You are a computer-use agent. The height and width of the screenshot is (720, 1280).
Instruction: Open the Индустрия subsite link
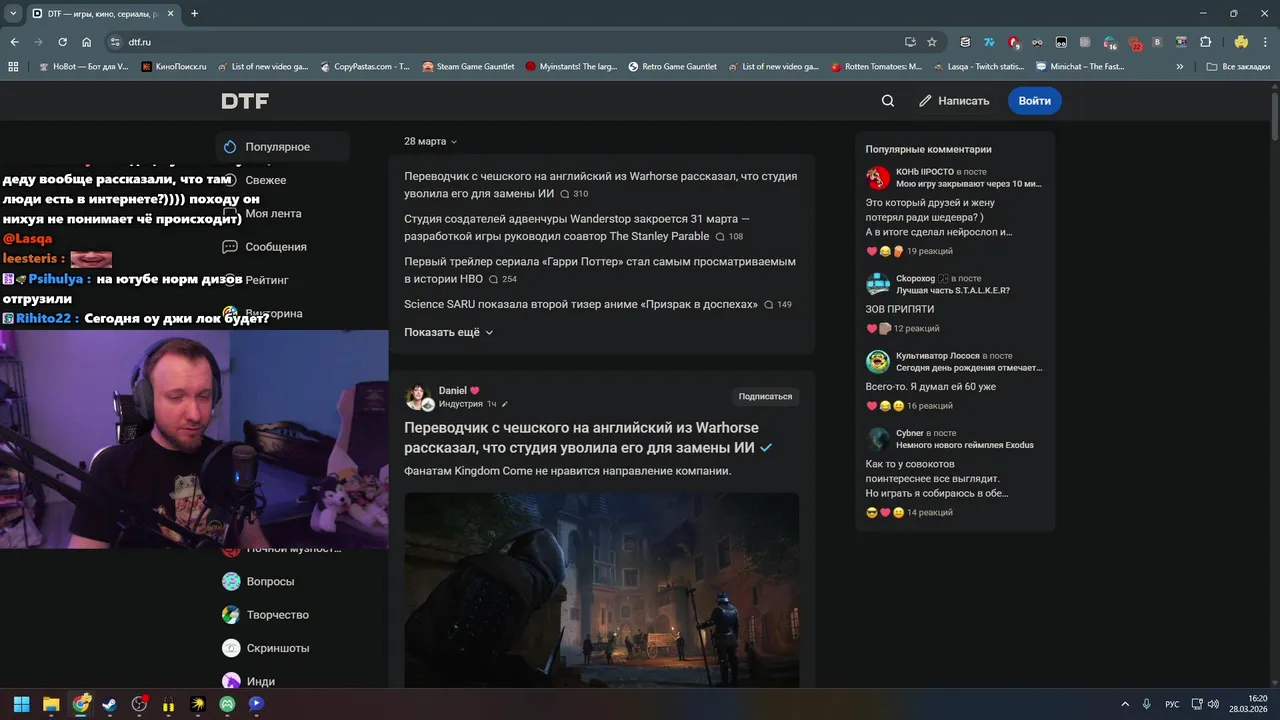(x=460, y=404)
